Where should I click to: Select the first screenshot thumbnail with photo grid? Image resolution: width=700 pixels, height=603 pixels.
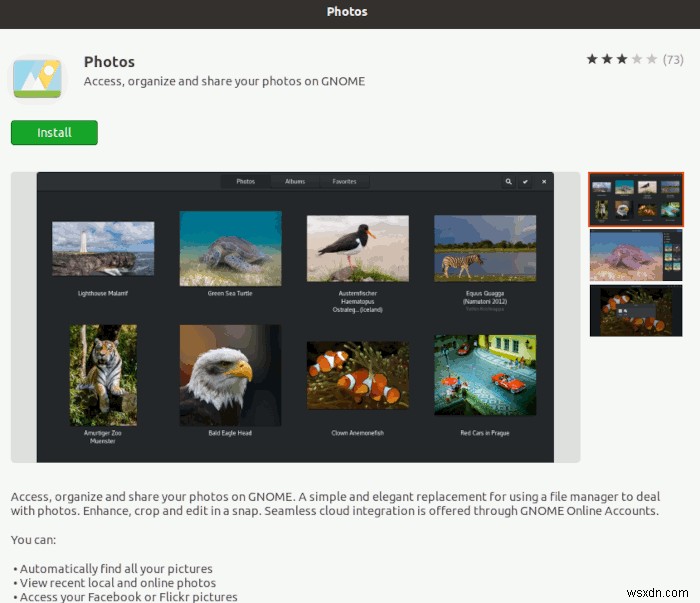[636, 200]
